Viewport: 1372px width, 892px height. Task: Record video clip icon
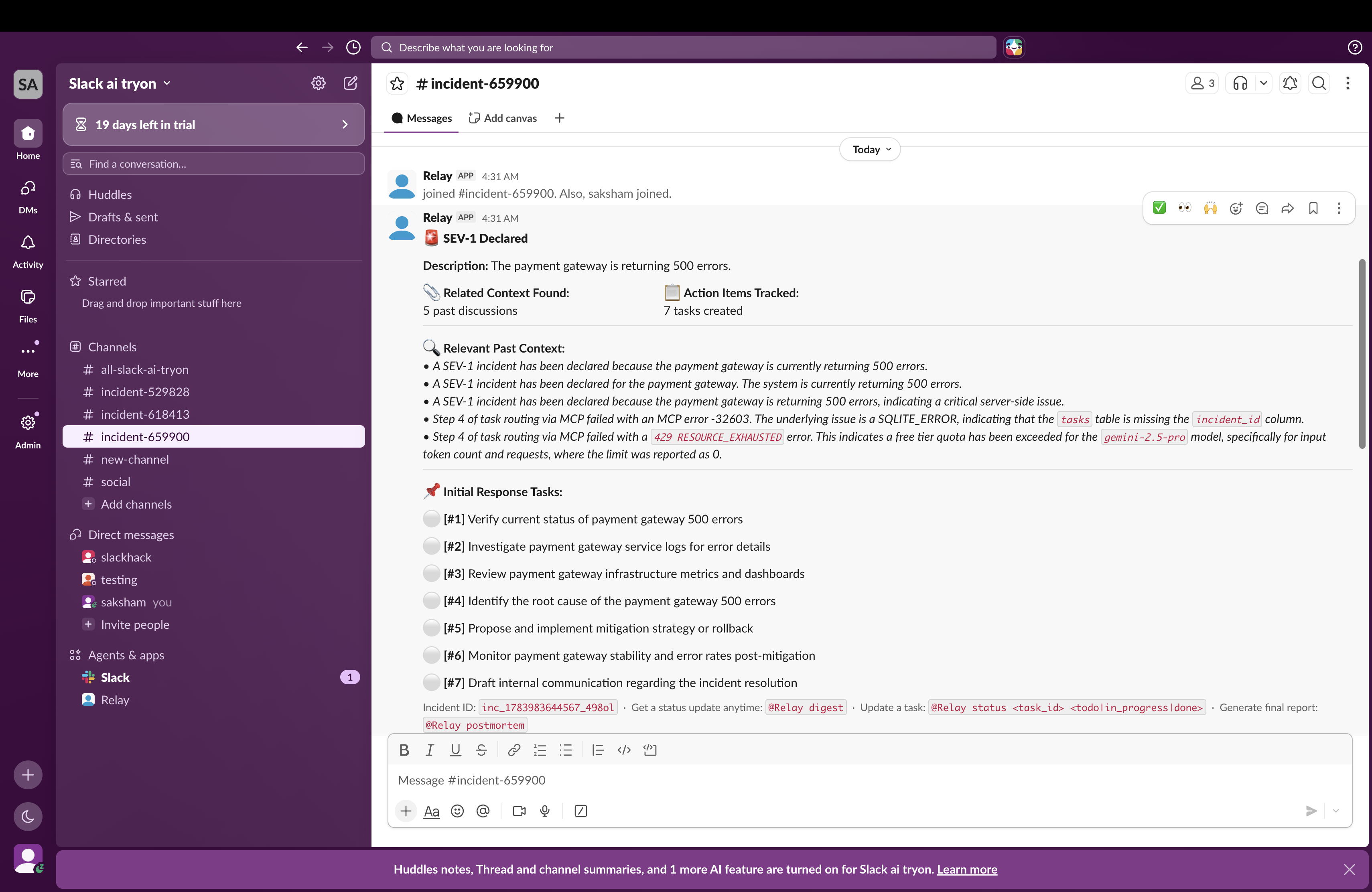click(x=519, y=811)
